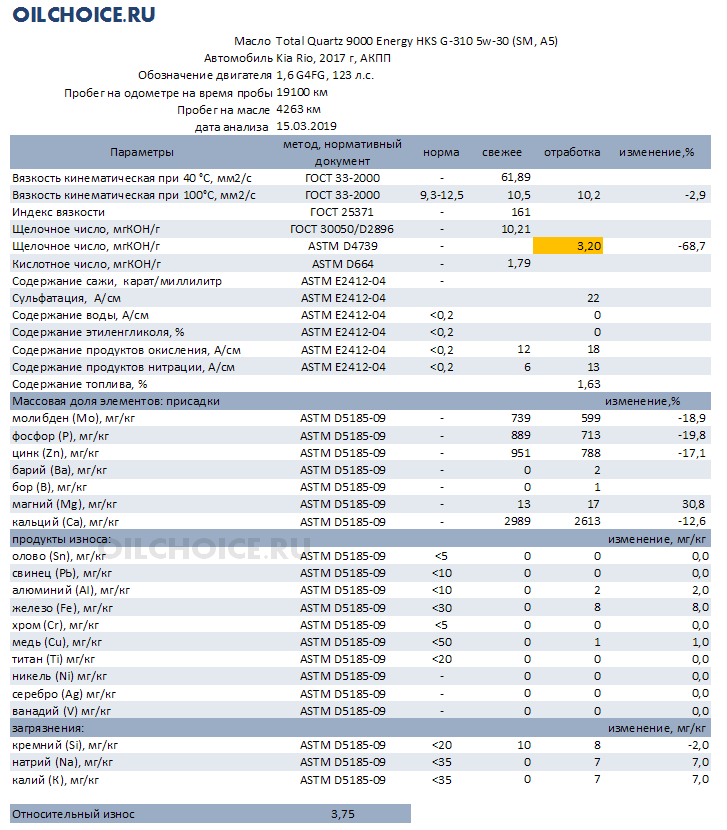
Task: Click the 'ванадий (V) мг/кг' row label
Action: point(61,711)
